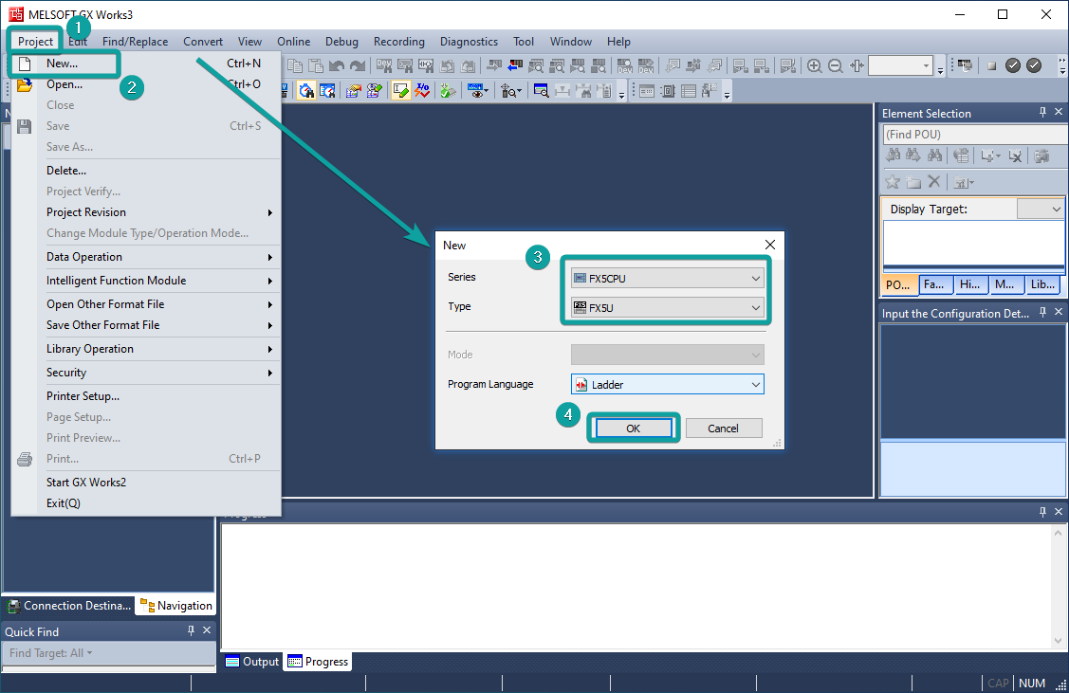Click the zoom out magnifier icon
The image size is (1069, 693).
[x=835, y=66]
